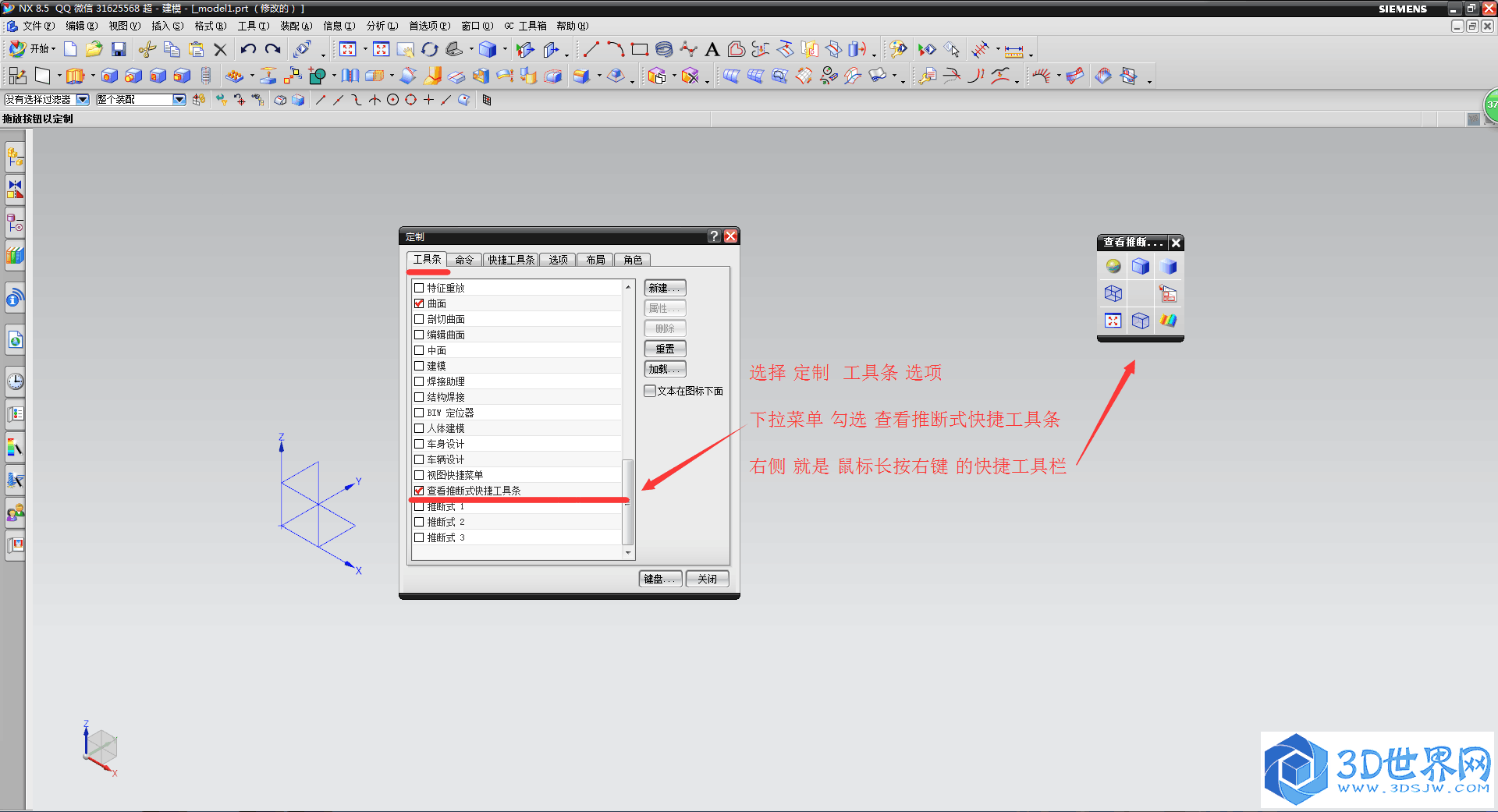Click wireframe cube icon in view popup
The image size is (1498, 812).
pyautogui.click(x=1113, y=293)
